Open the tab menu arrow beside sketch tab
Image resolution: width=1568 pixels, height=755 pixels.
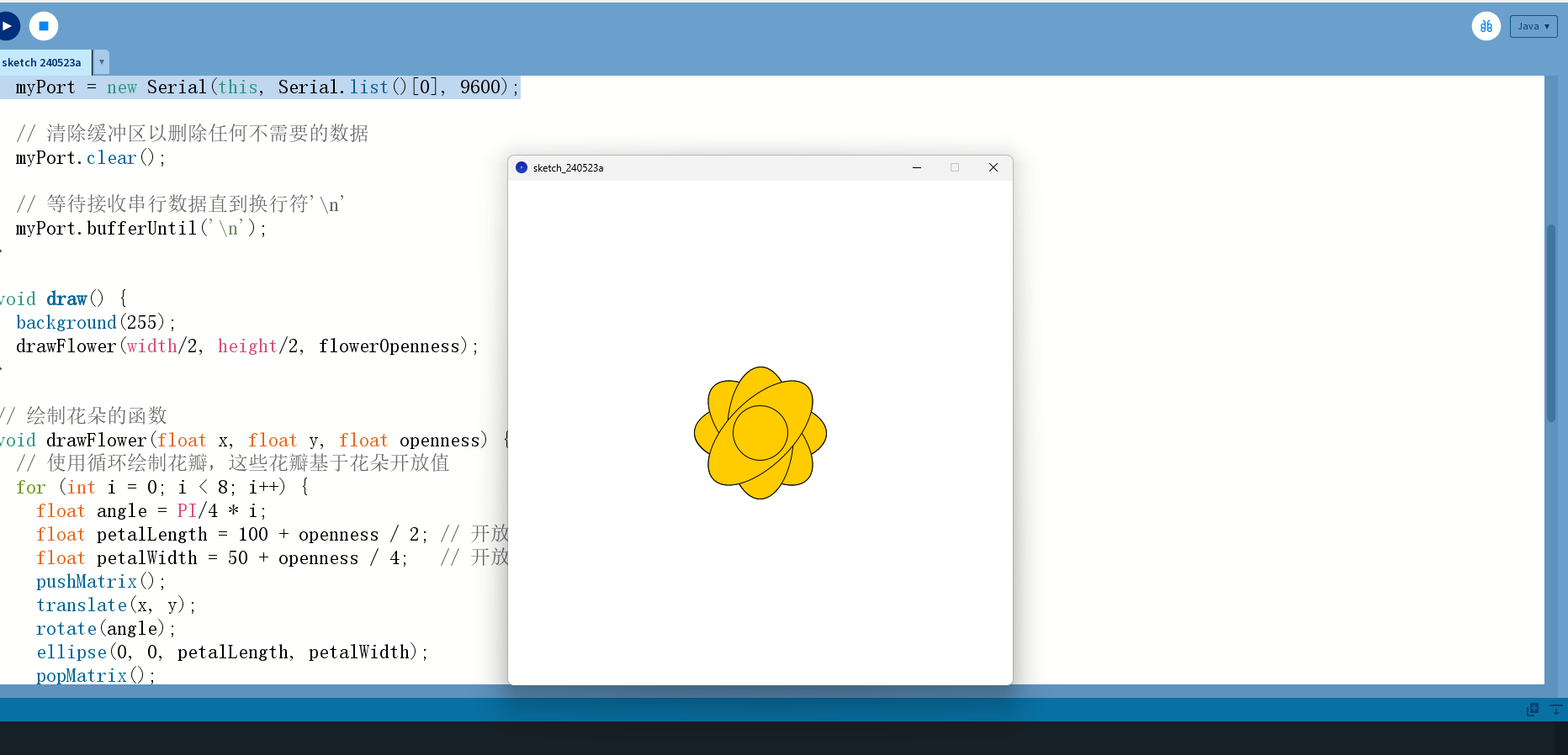point(102,62)
